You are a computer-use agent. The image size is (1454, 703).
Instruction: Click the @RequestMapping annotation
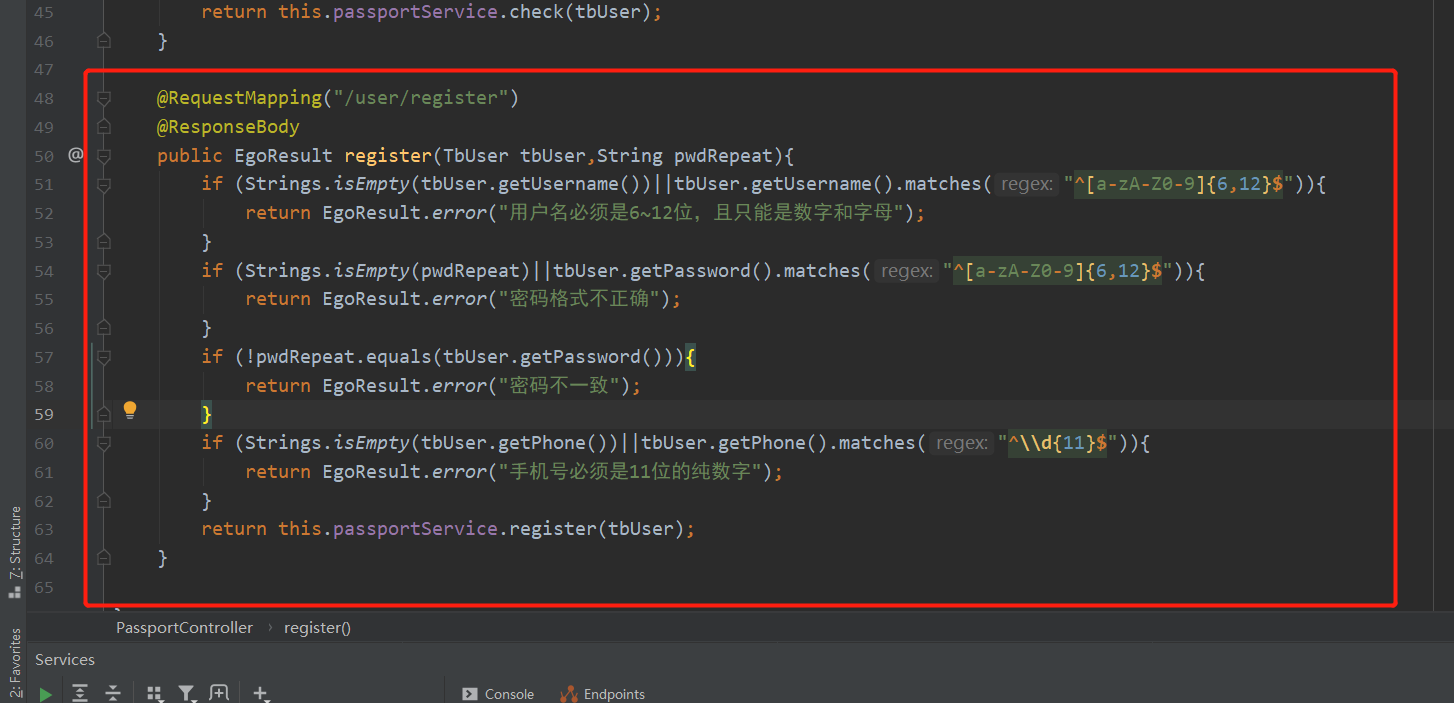point(240,98)
